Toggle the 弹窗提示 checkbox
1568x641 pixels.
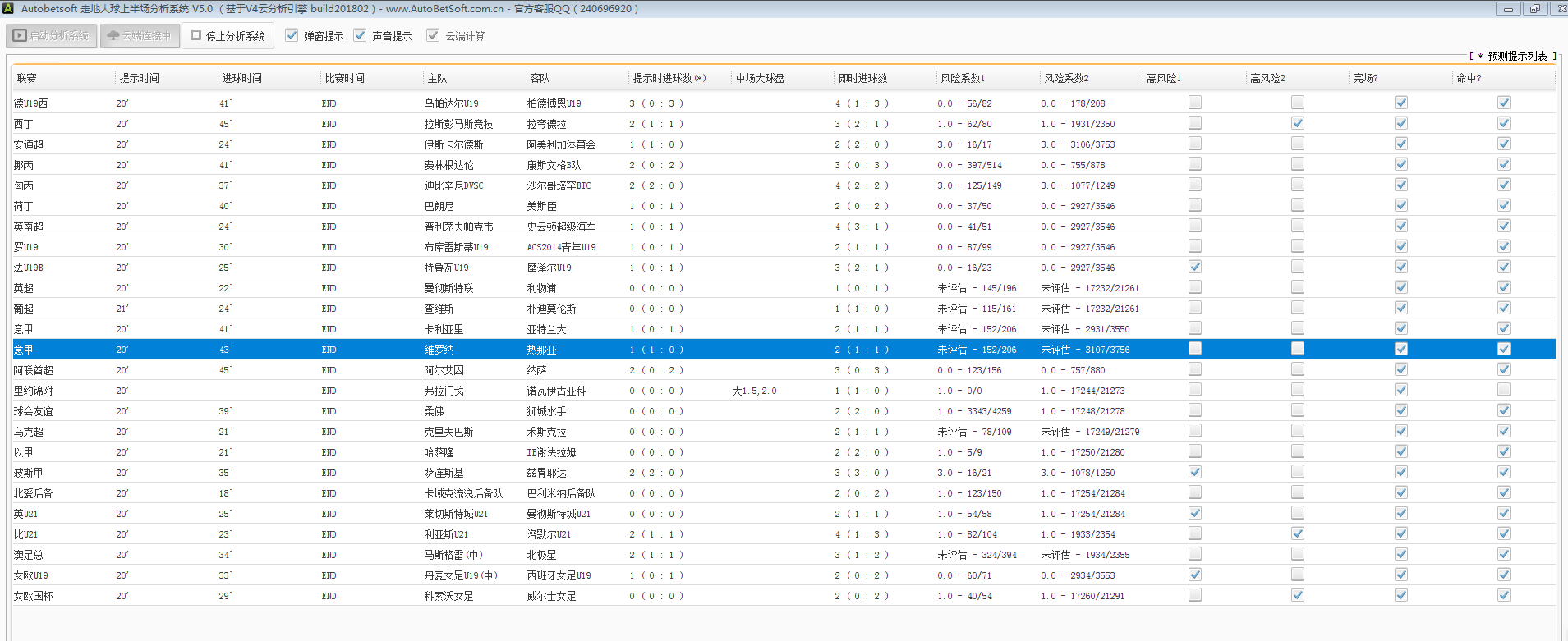292,35
